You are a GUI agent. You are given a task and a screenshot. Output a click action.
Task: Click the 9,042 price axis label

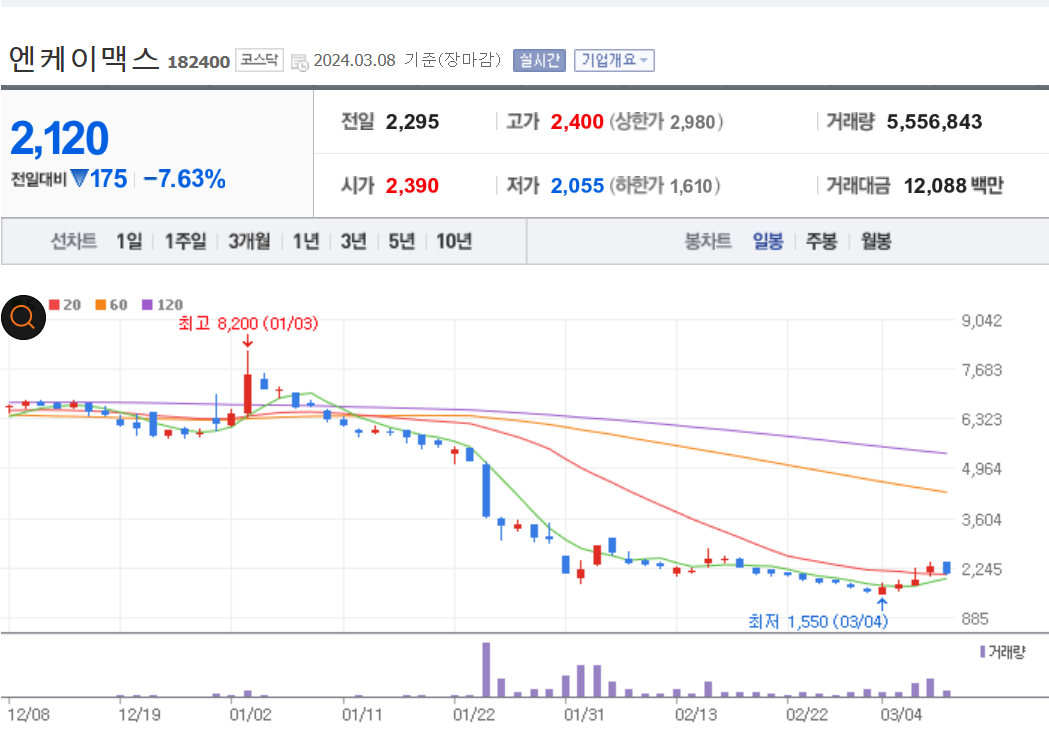pyautogui.click(x=981, y=320)
